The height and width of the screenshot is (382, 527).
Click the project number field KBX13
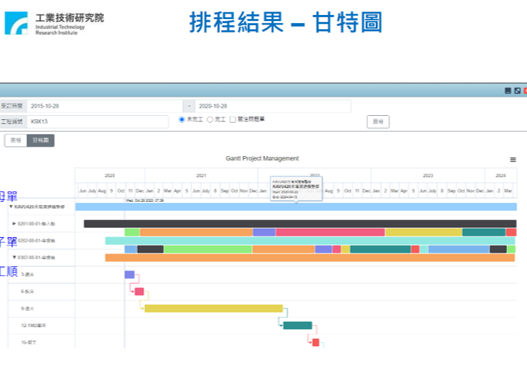pyautogui.click(x=97, y=122)
